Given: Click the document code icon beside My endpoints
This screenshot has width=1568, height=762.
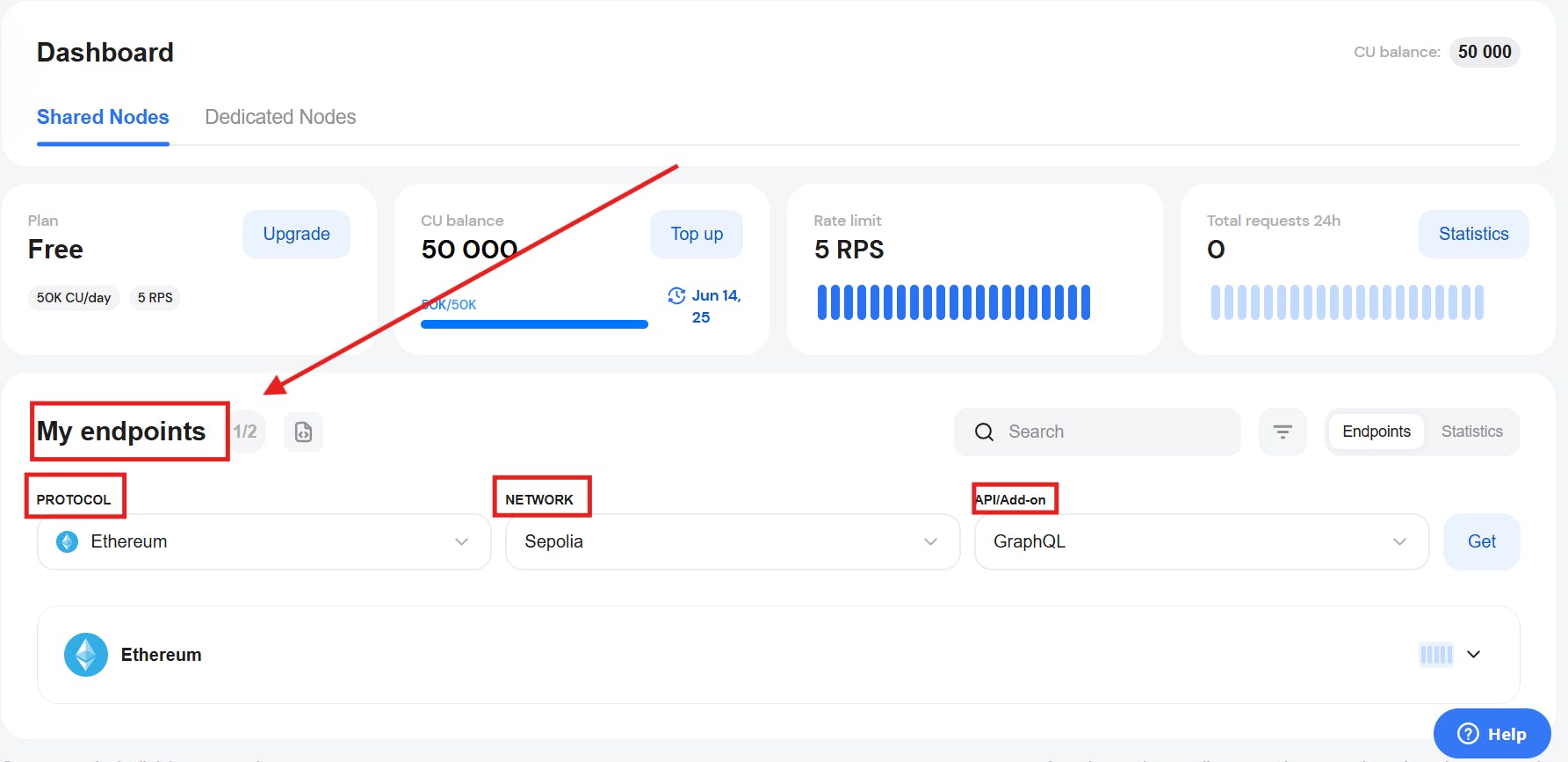Looking at the screenshot, I should 303,432.
